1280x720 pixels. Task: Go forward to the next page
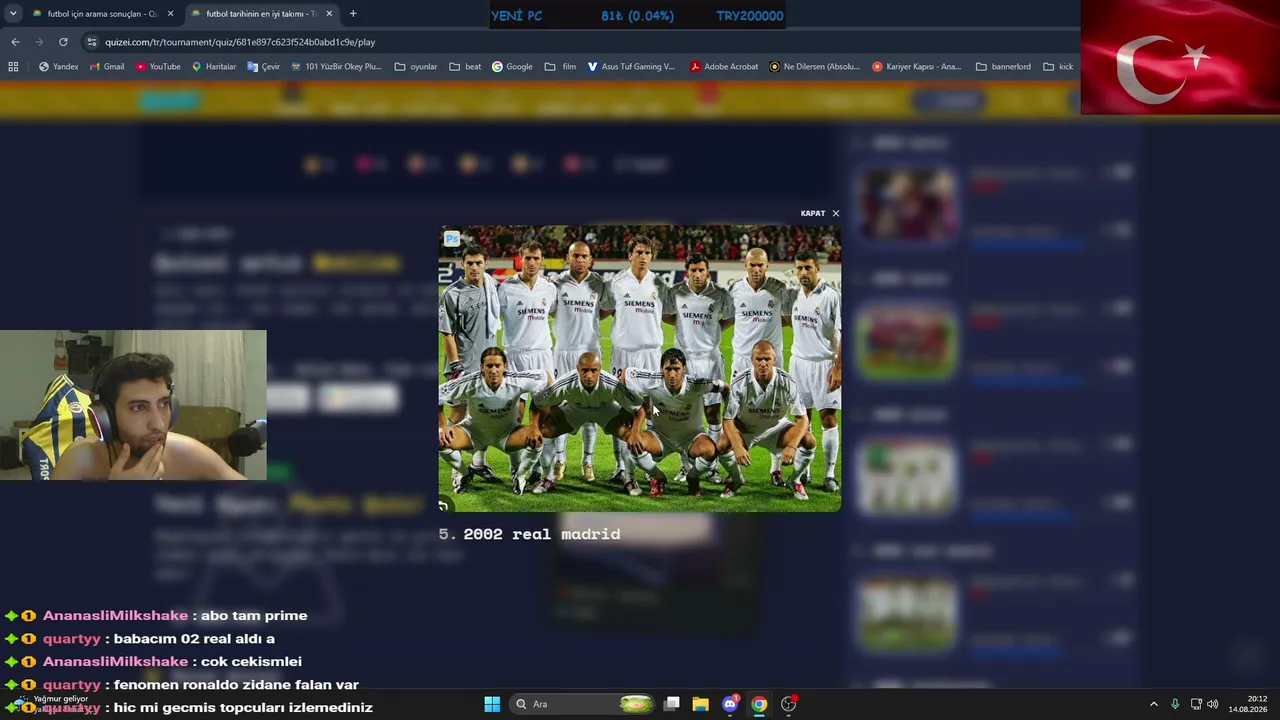pyautogui.click(x=39, y=42)
